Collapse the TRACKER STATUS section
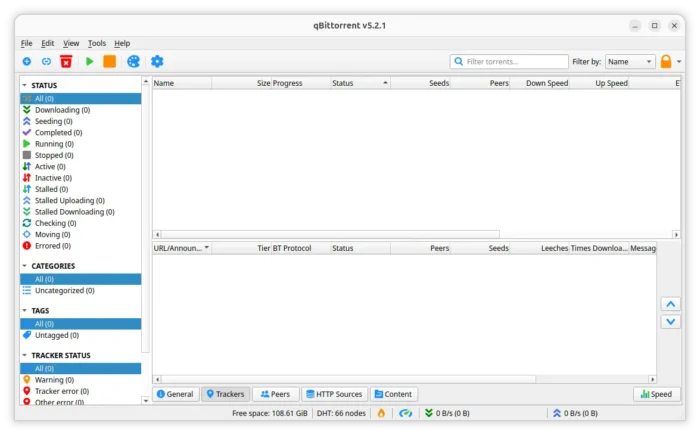 point(25,355)
